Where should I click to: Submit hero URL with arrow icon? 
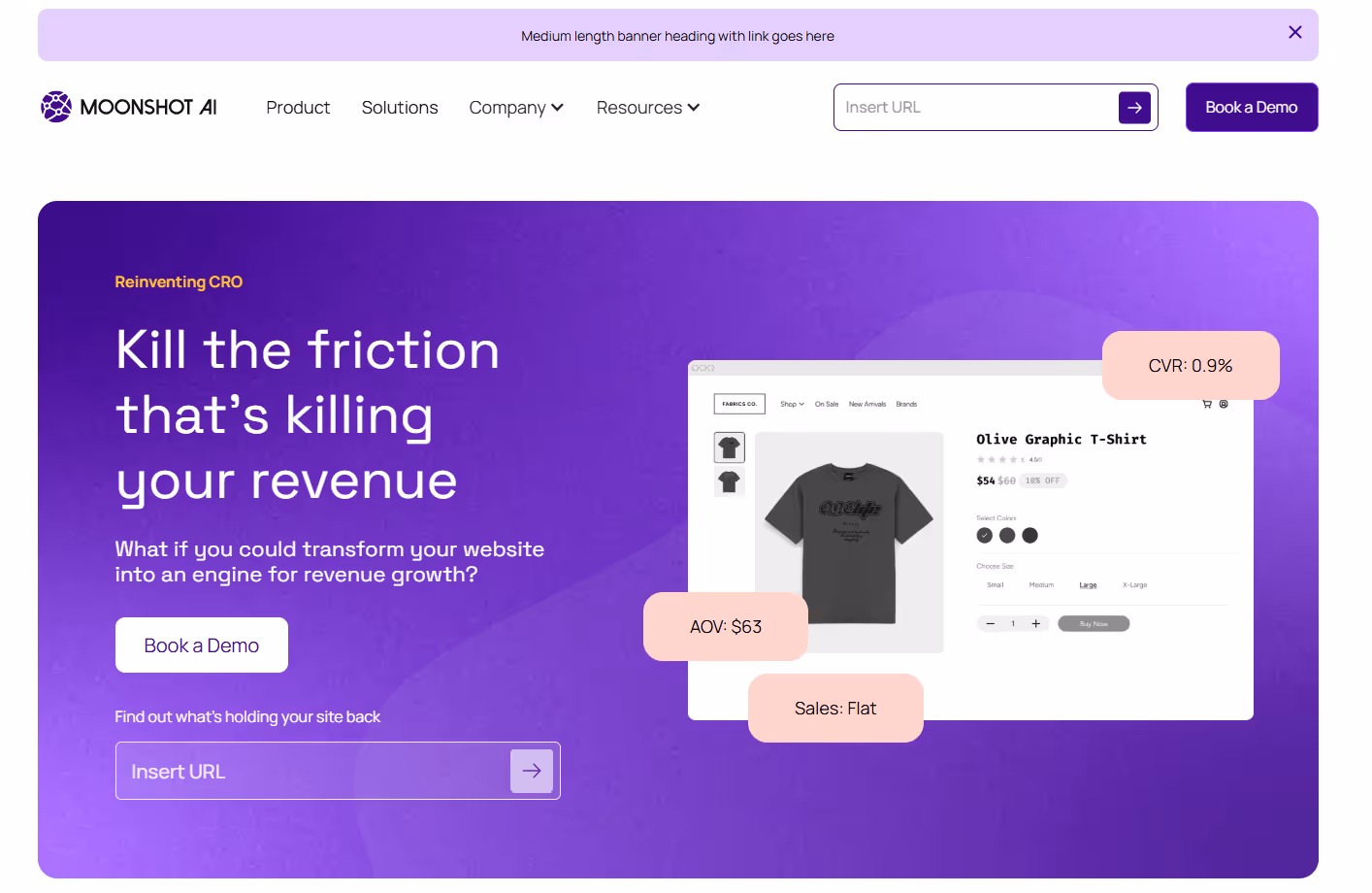coord(532,771)
